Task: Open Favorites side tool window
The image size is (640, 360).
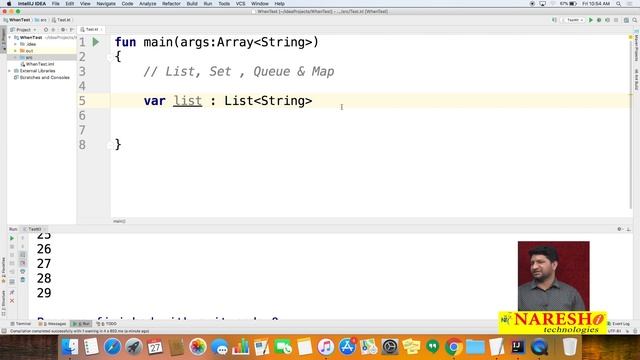Action: [4, 269]
